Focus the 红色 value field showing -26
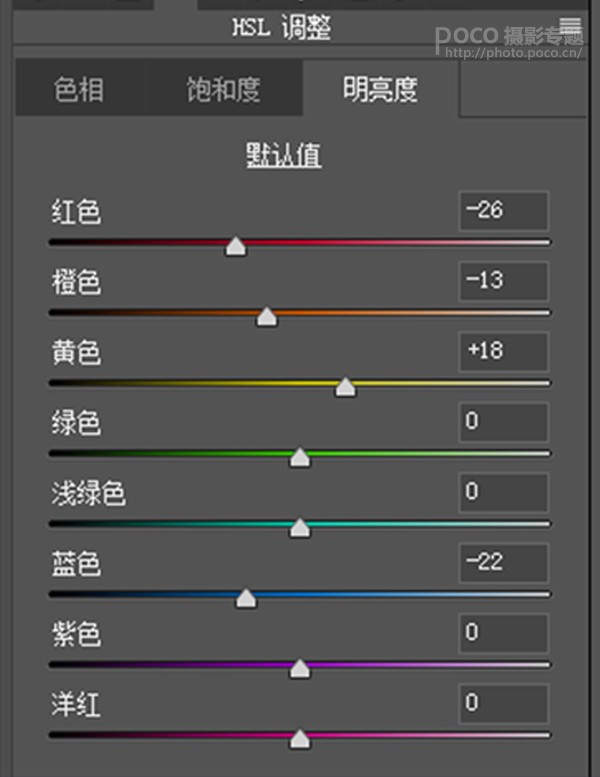The image size is (600, 777). point(504,211)
